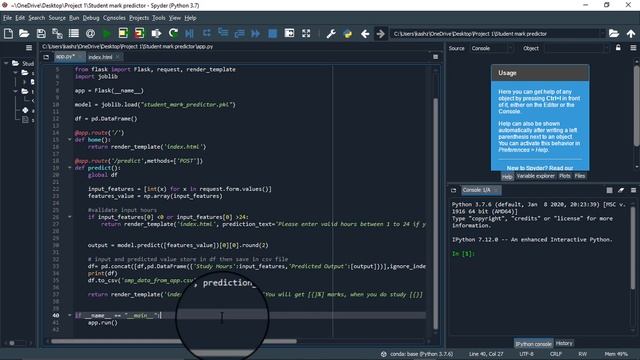
Task: Click the editor horizontal scrollbar
Action: point(173,341)
